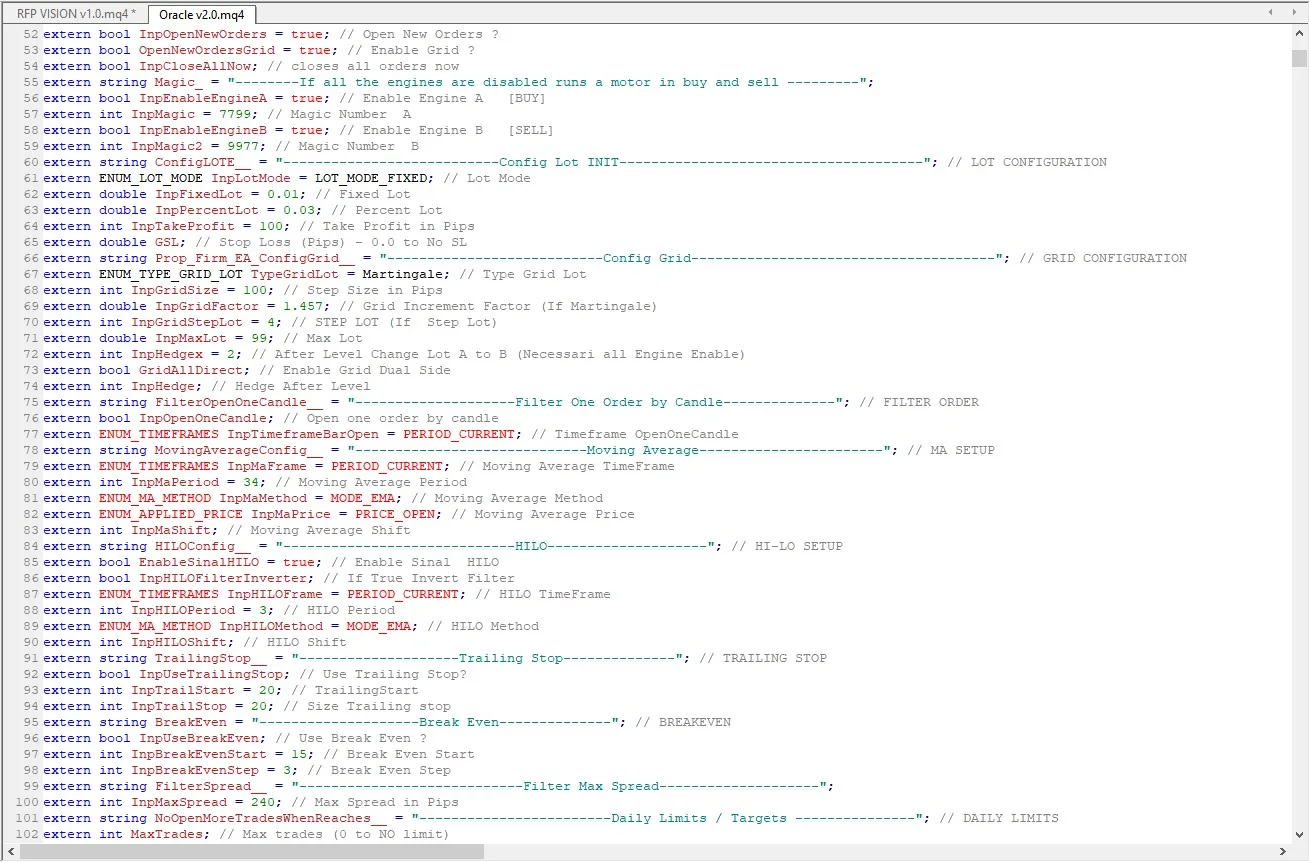The height and width of the screenshot is (862, 1309).
Task: Click line number 102 at bottom
Action: tap(26, 833)
